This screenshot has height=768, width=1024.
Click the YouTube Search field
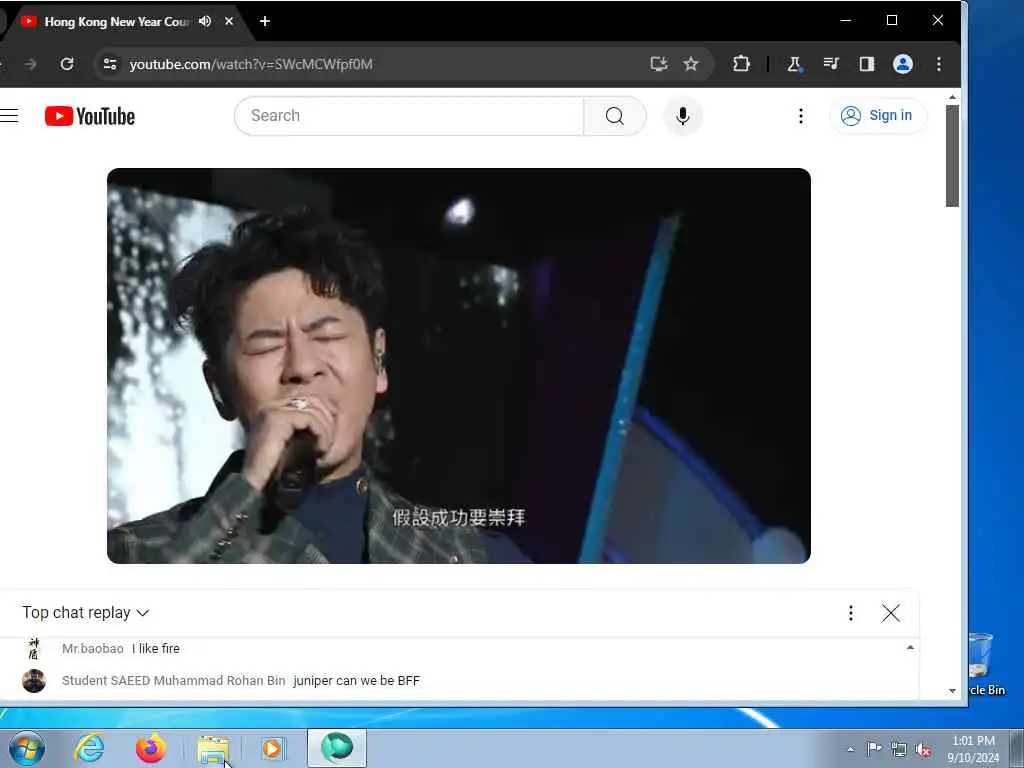(x=409, y=116)
